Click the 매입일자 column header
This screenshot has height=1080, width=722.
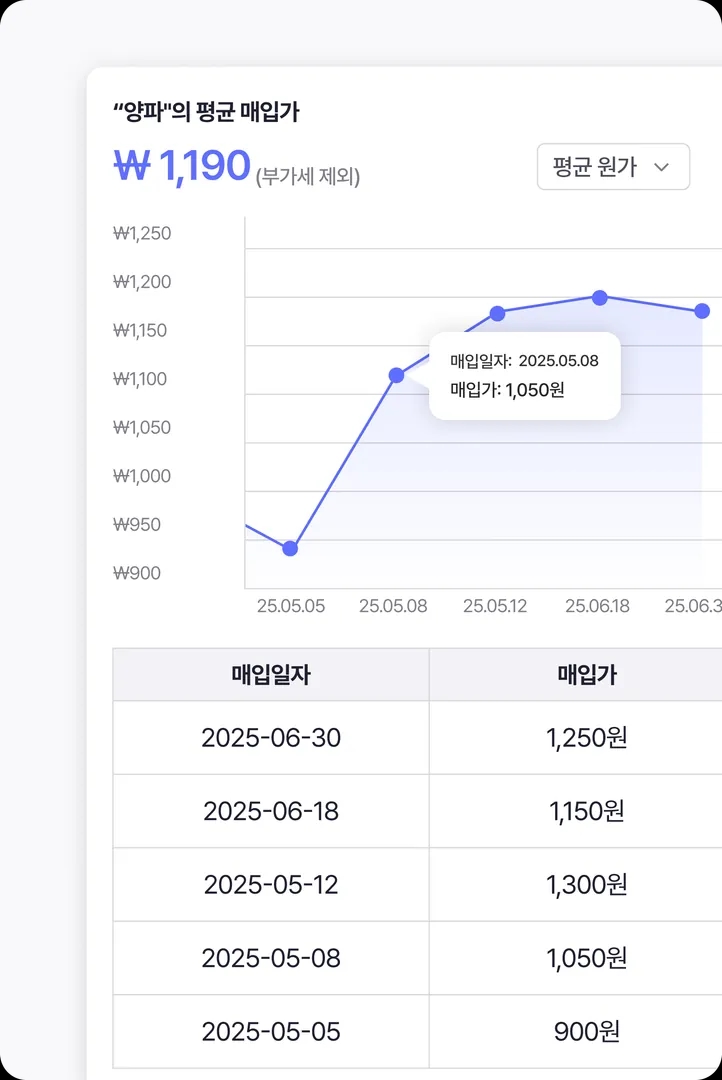pos(271,675)
